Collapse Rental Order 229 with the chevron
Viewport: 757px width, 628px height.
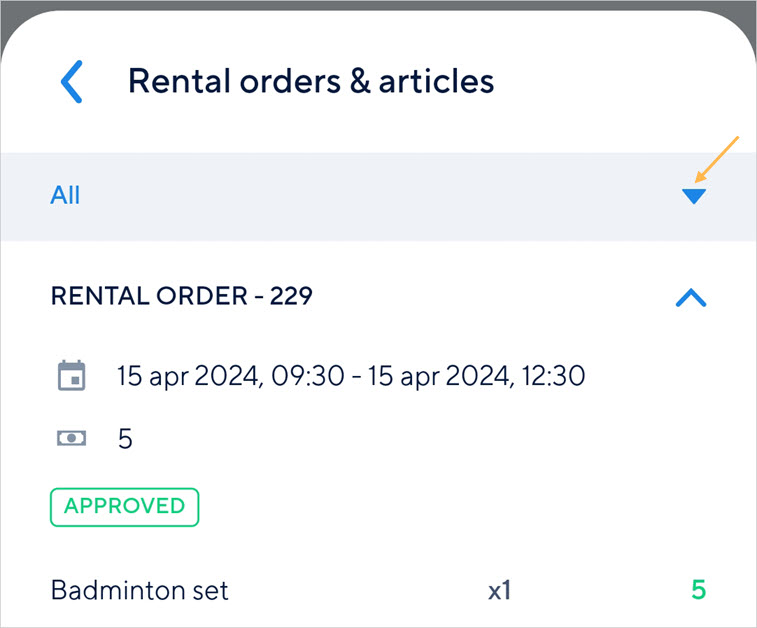[x=691, y=297]
